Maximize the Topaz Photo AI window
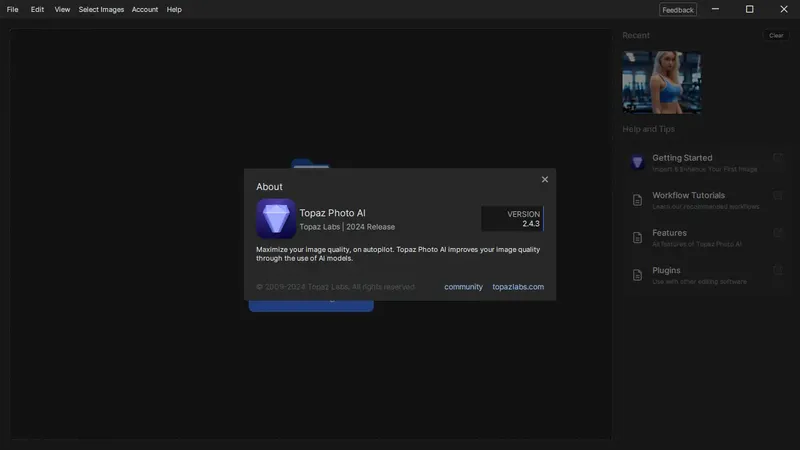This screenshot has height=450, width=800. click(x=749, y=9)
